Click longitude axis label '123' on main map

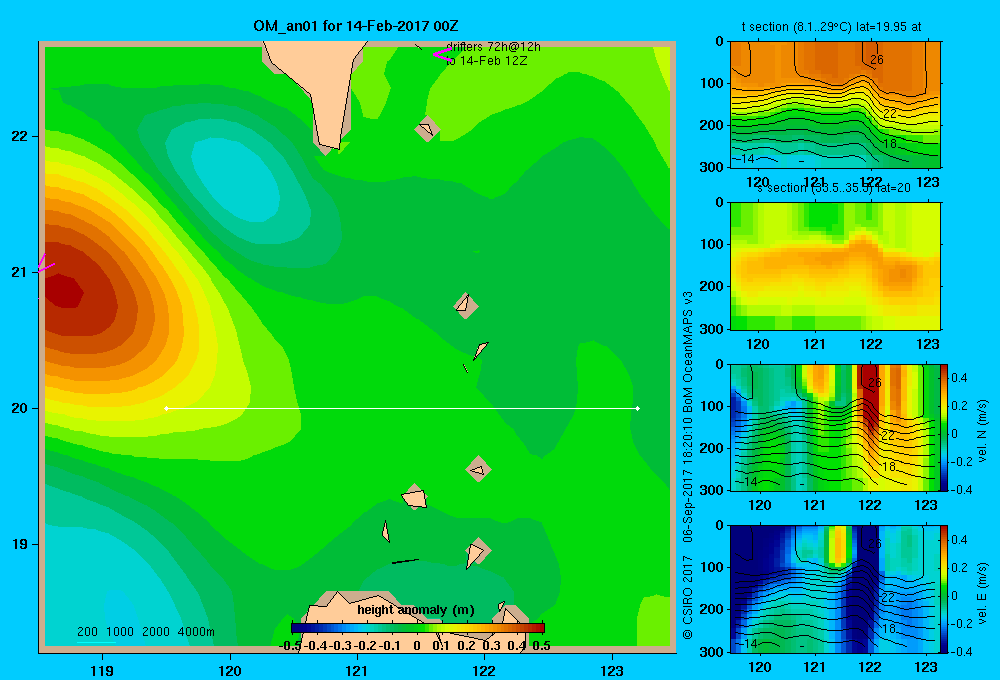coord(612,671)
